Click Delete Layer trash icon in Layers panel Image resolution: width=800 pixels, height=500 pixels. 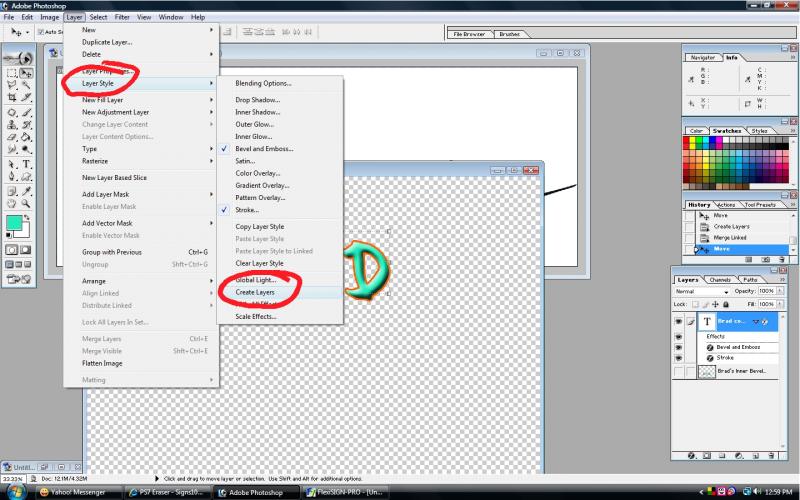coord(771,456)
